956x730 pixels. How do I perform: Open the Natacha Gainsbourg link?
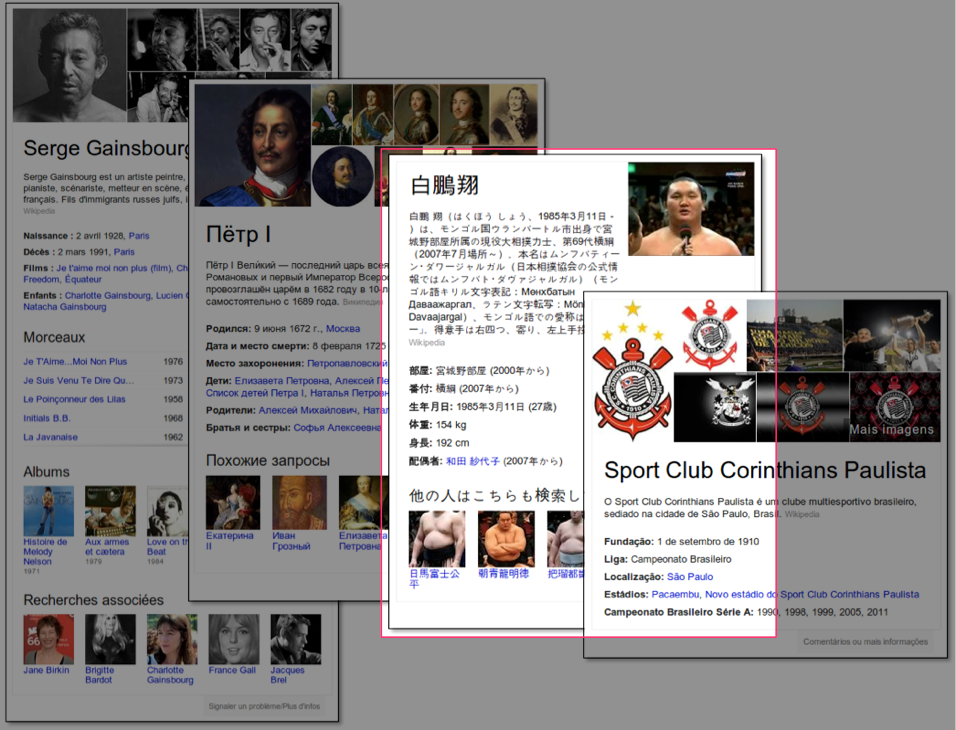[x=65, y=307]
